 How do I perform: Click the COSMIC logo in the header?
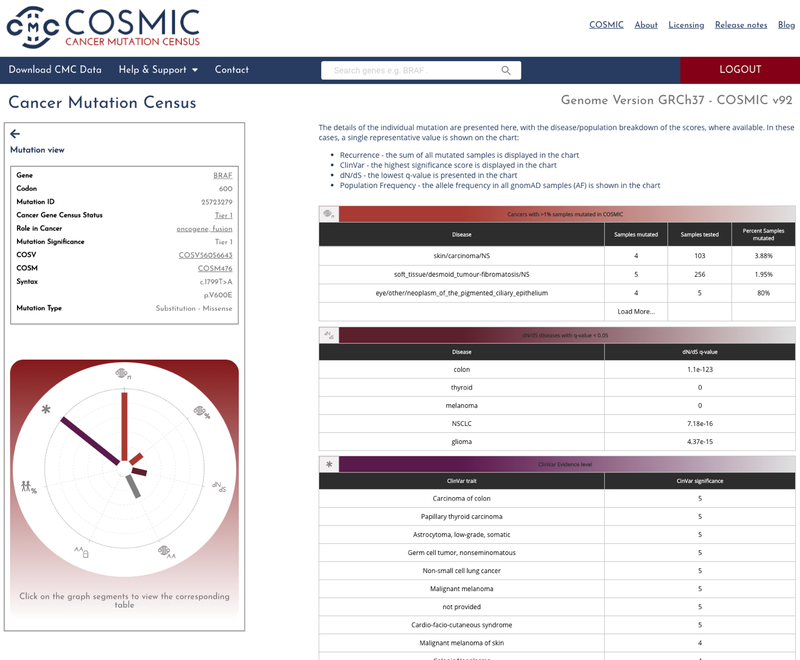click(x=103, y=28)
